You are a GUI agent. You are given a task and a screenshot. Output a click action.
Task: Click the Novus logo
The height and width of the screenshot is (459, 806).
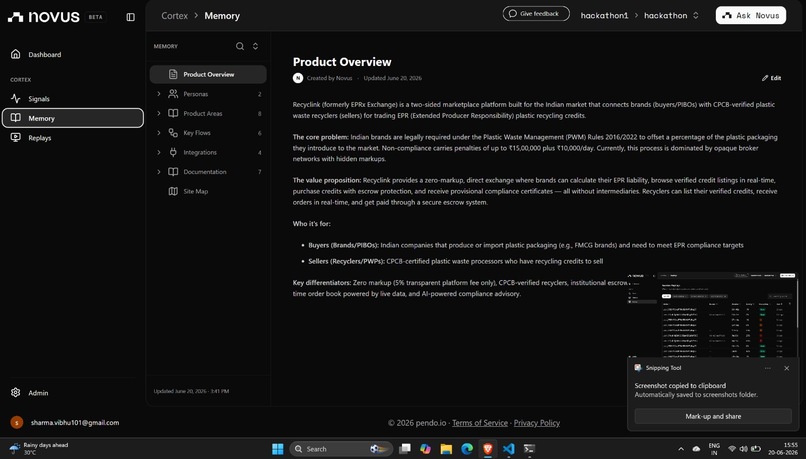pyautogui.click(x=44, y=17)
